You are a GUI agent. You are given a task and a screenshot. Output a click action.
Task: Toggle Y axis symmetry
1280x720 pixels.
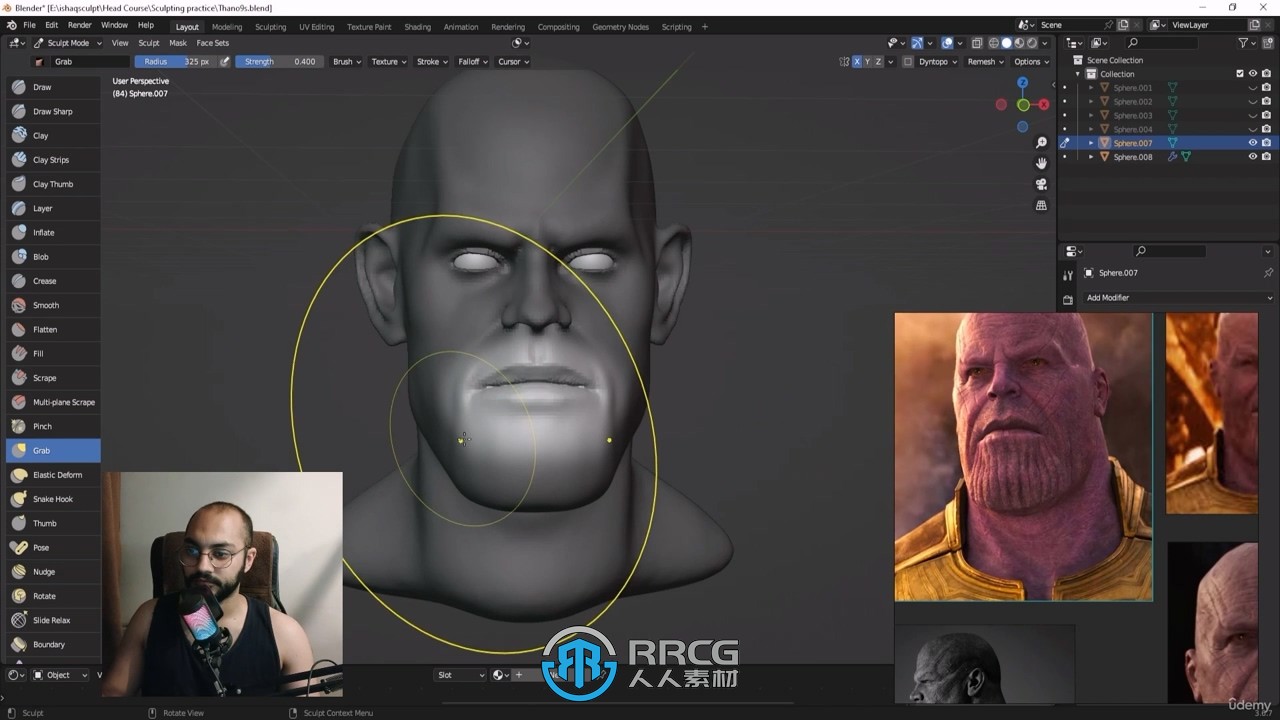pos(868,62)
